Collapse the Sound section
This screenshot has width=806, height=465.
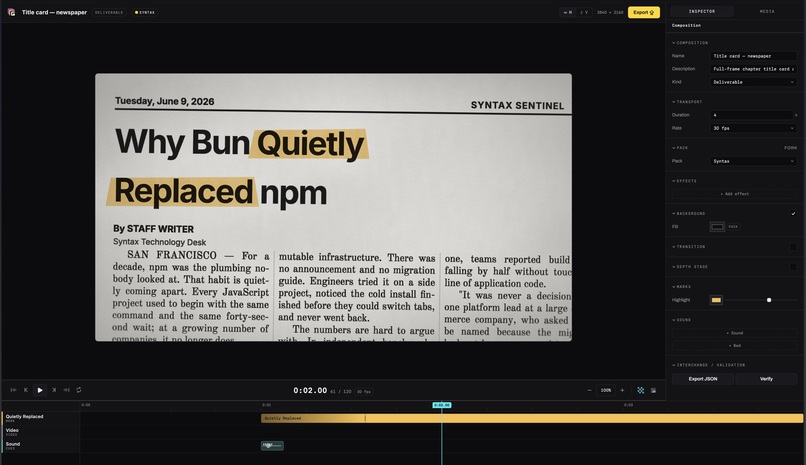click(x=682, y=320)
